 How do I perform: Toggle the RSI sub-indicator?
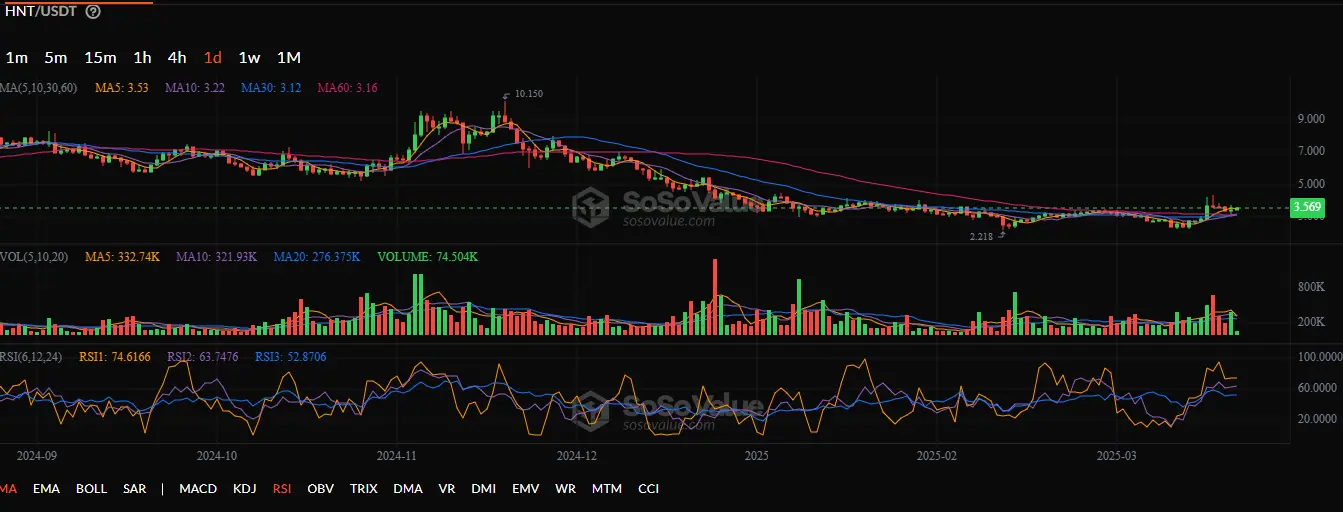(282, 489)
